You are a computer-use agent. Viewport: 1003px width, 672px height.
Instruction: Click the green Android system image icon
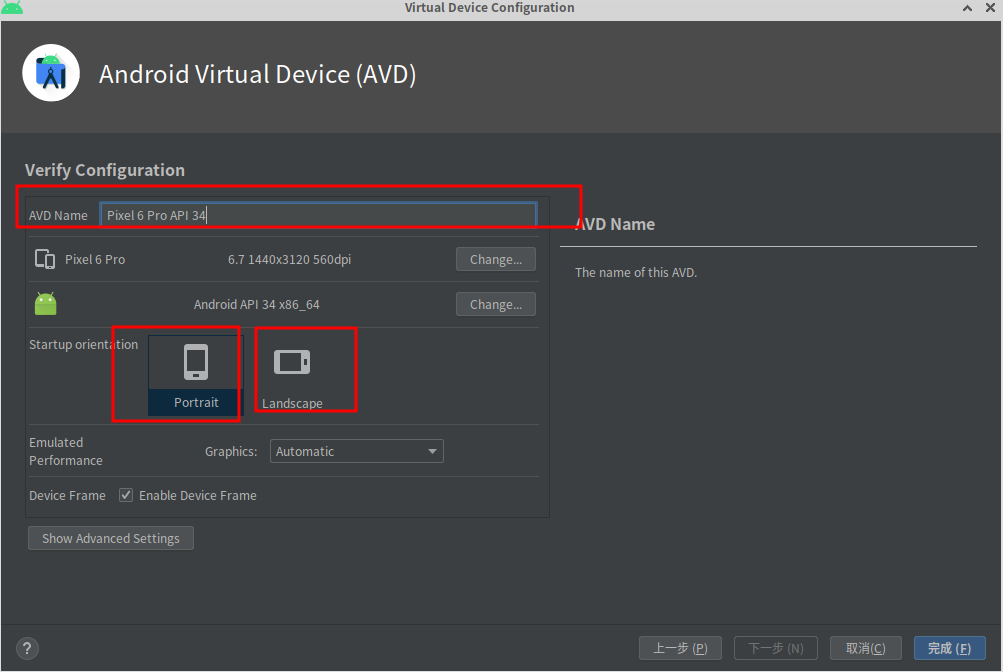(45, 304)
